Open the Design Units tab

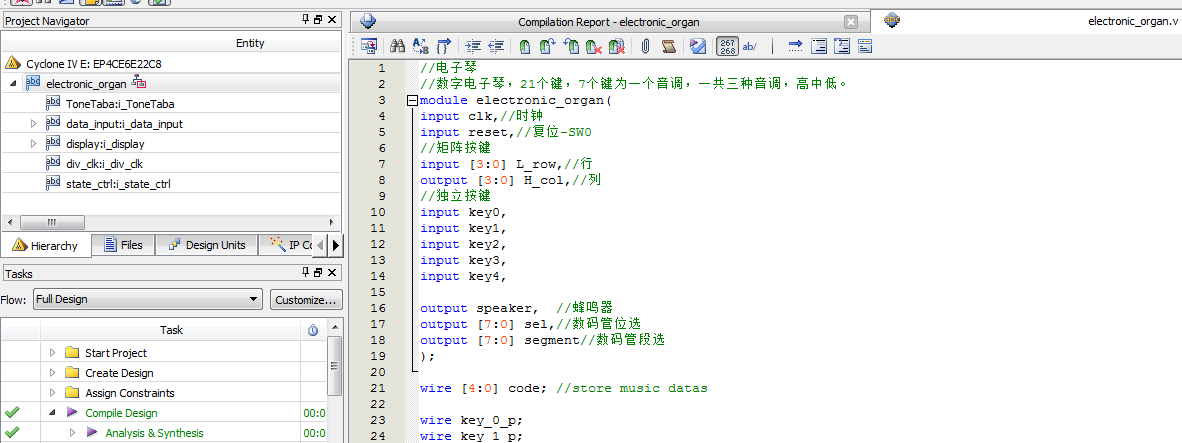tap(206, 245)
